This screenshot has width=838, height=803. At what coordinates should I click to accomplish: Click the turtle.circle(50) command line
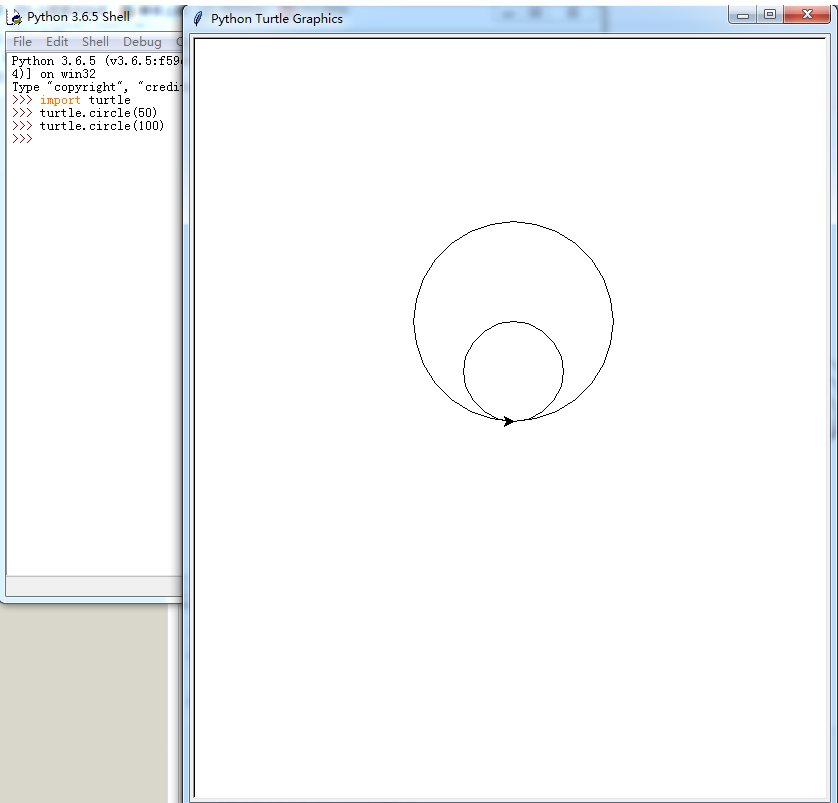pyautogui.click(x=98, y=113)
